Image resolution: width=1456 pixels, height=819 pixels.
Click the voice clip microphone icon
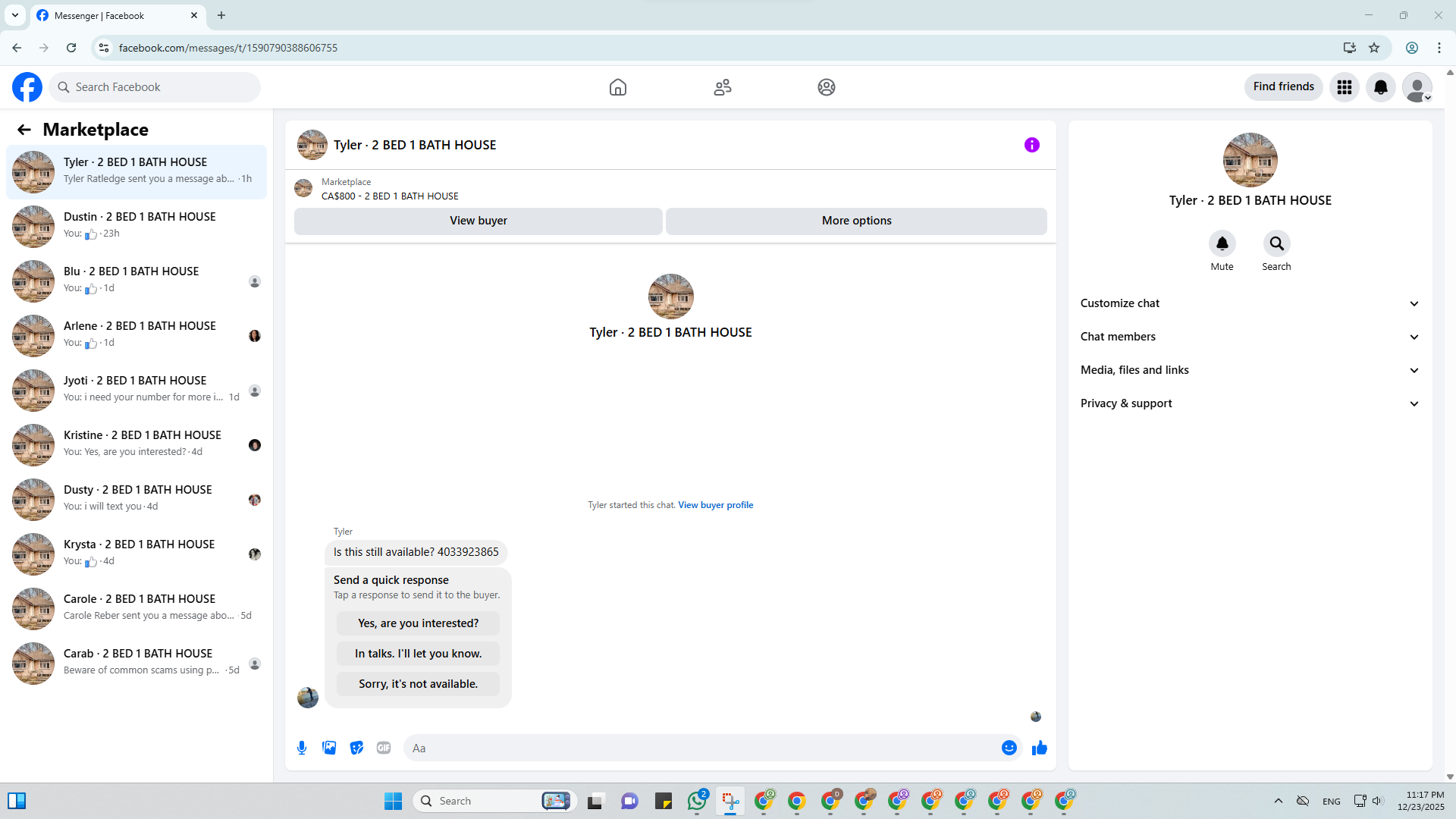pos(302,748)
